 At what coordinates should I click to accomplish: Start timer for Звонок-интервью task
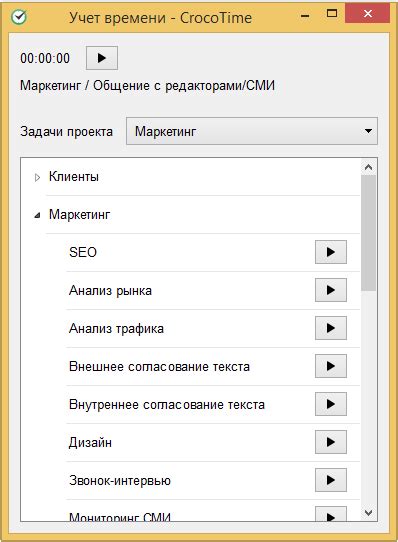(x=331, y=480)
